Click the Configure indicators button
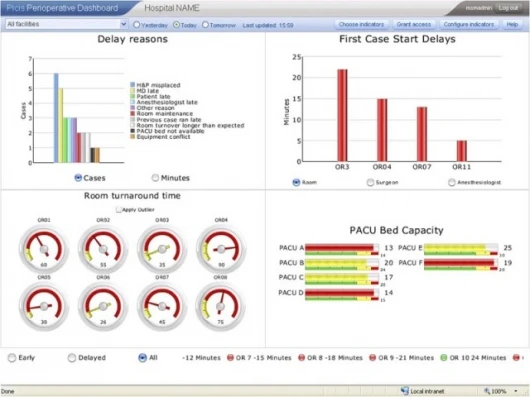Image resolution: width=530 pixels, height=397 pixels. pos(468,24)
